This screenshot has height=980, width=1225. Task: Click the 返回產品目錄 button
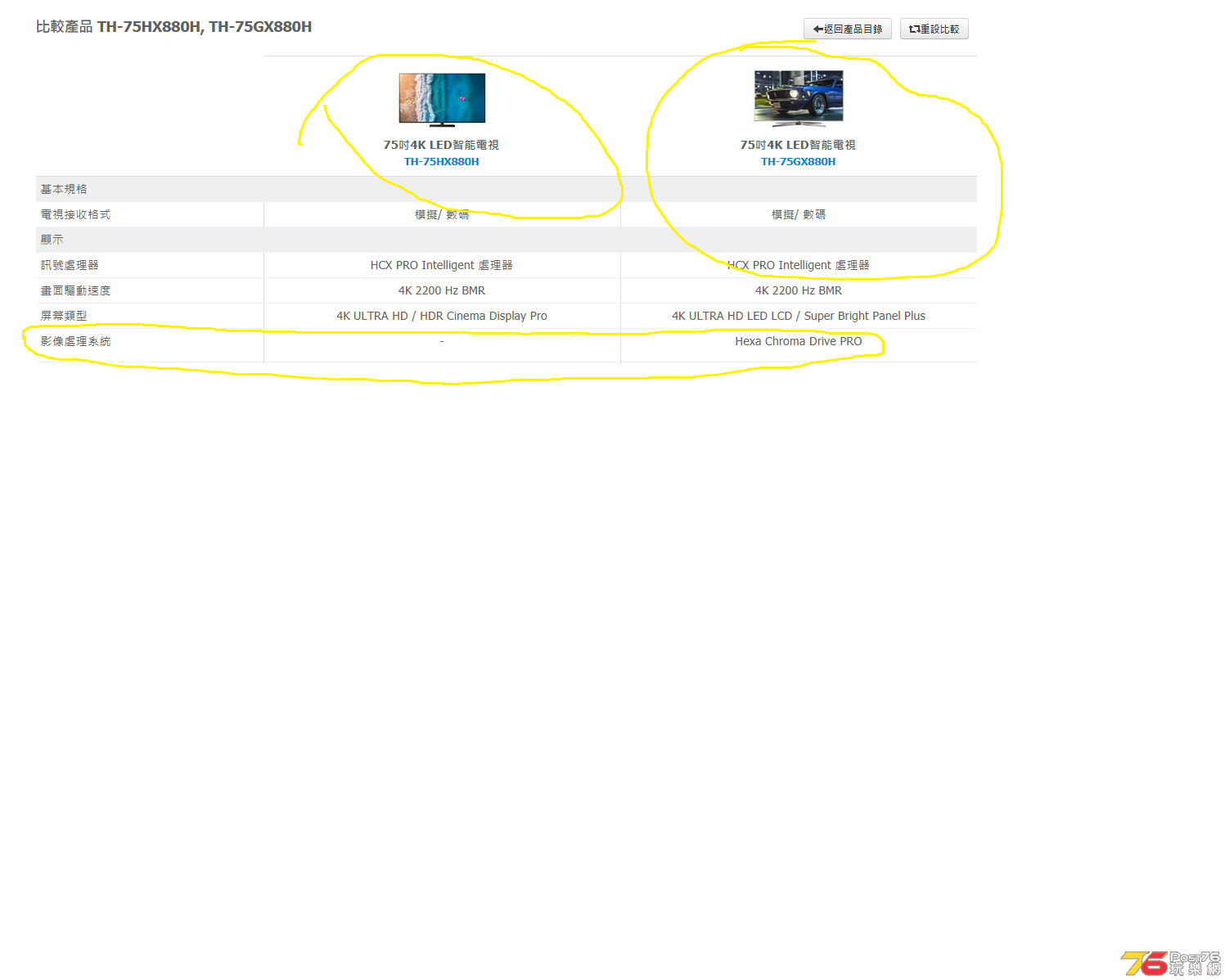click(x=847, y=29)
